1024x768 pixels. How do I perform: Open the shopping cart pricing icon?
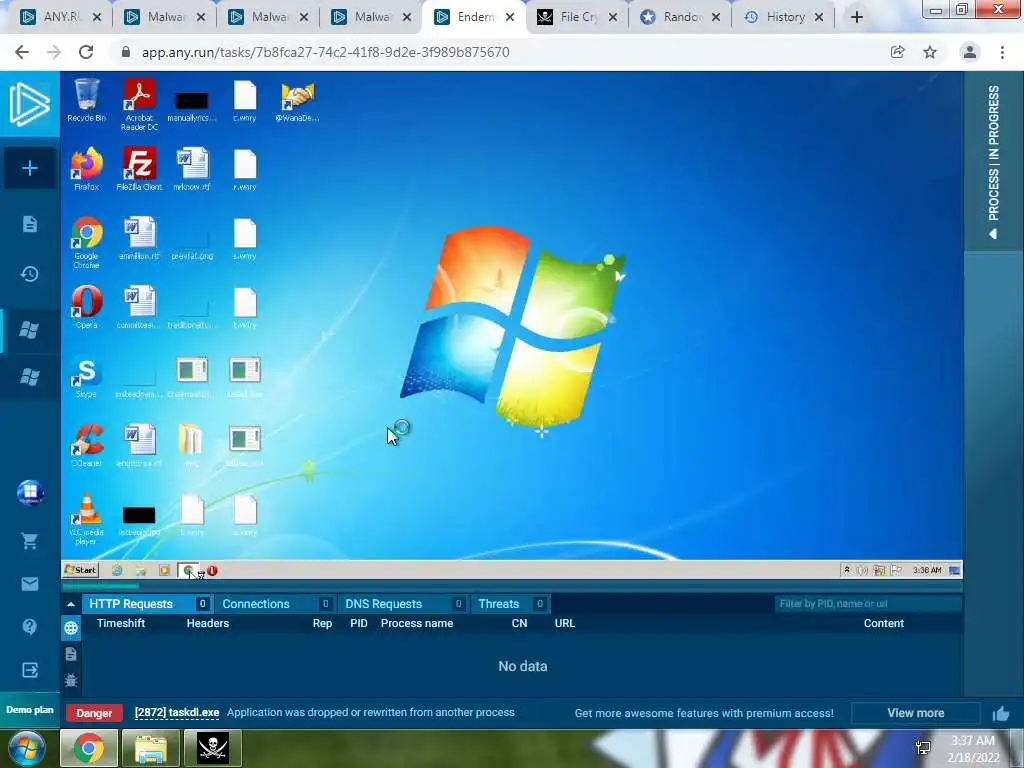tap(29, 541)
